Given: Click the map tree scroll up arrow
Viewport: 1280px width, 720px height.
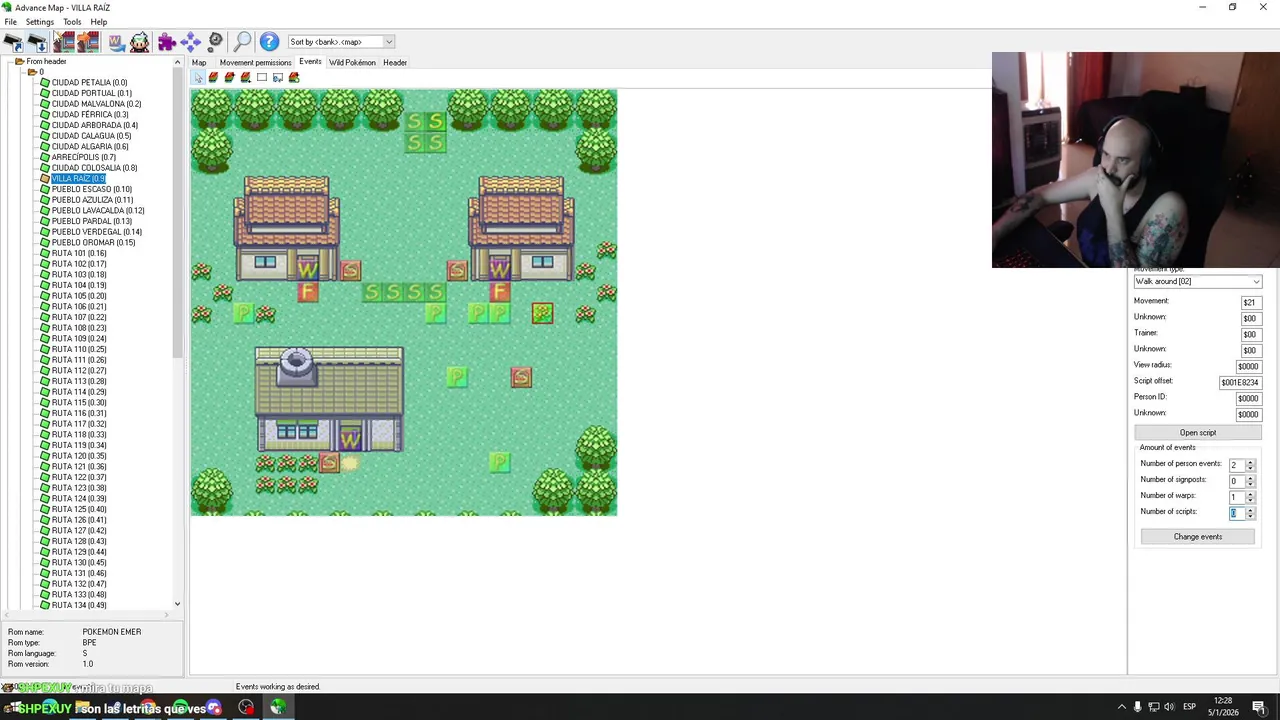Looking at the screenshot, I should pos(178,63).
